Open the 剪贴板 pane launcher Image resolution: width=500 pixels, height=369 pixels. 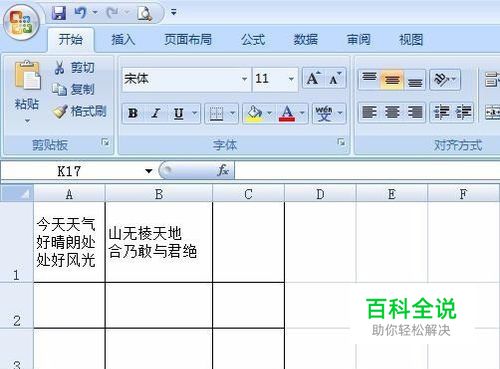(x=105, y=143)
